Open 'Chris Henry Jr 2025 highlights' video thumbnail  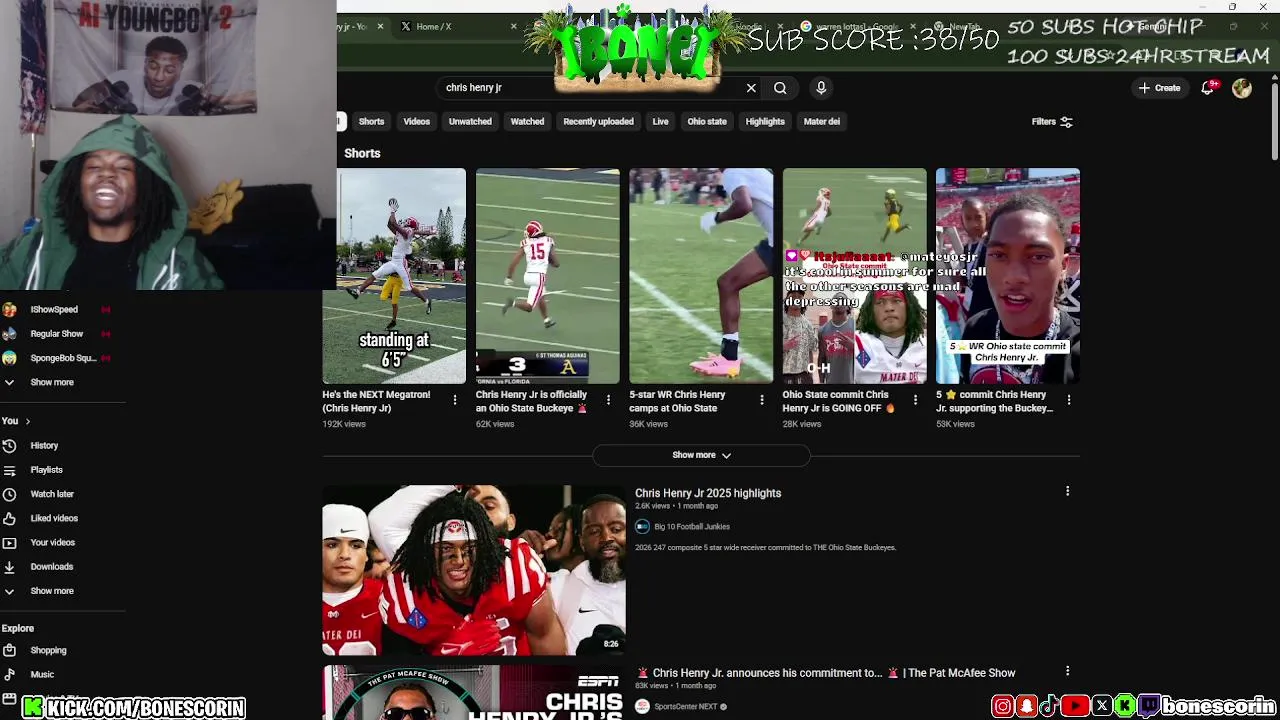coord(474,570)
